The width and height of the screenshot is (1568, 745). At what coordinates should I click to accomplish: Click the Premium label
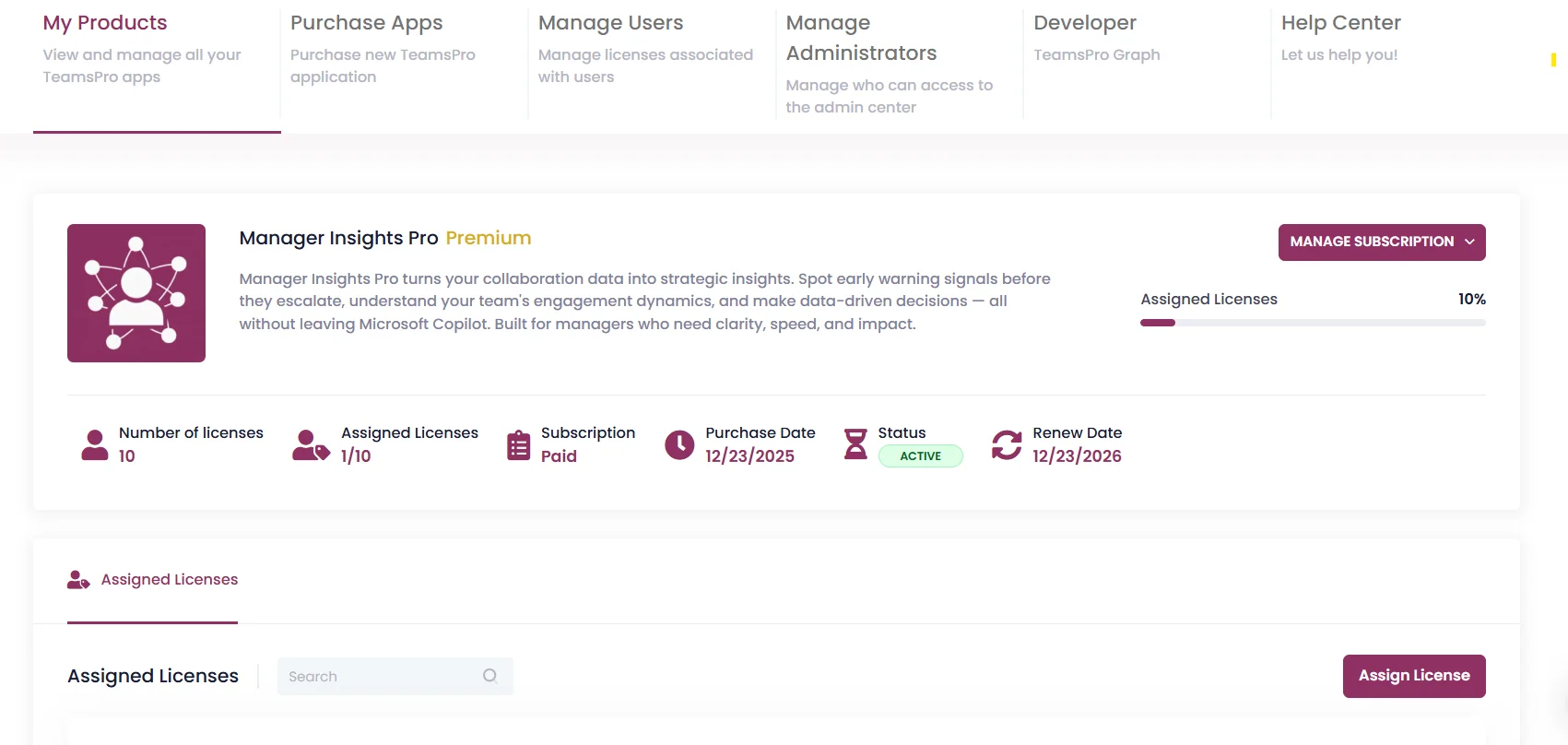(489, 238)
